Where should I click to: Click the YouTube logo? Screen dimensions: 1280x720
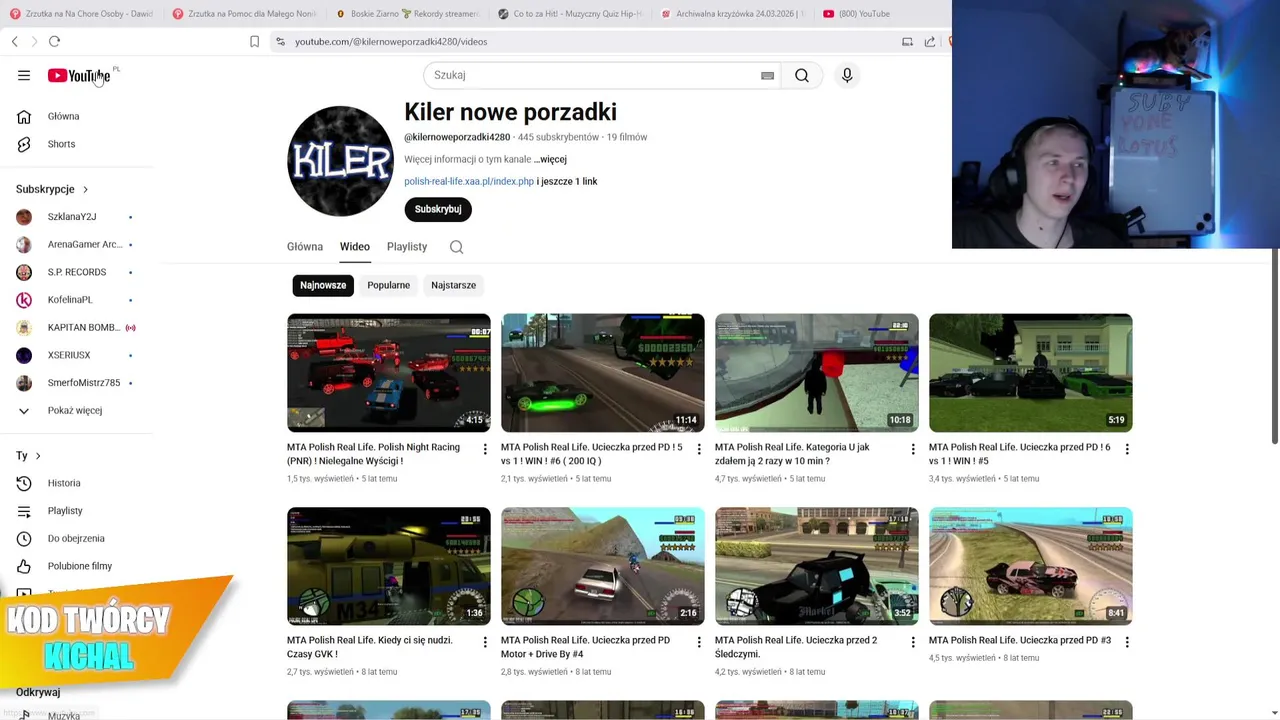click(79, 76)
